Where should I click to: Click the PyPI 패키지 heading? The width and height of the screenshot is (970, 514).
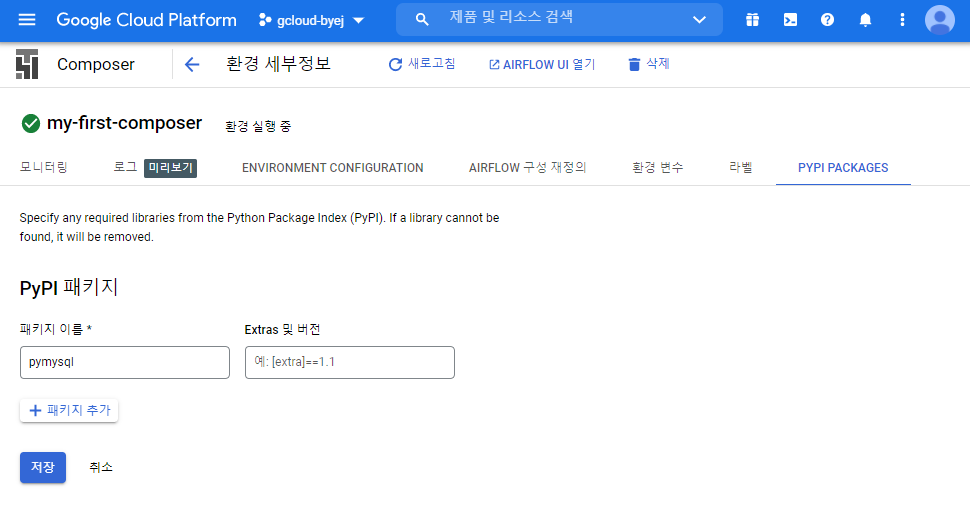69,288
